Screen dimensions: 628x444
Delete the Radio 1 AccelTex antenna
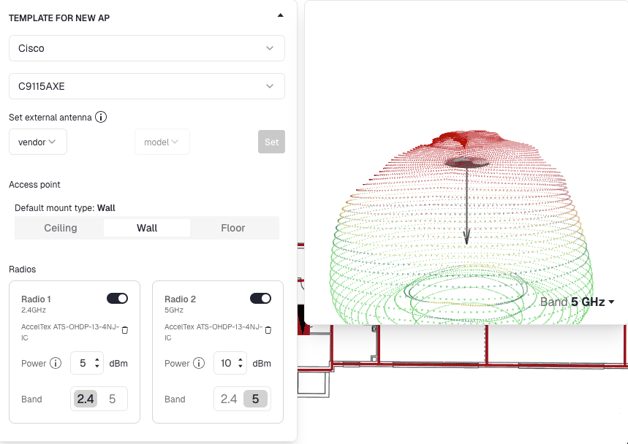(125, 330)
